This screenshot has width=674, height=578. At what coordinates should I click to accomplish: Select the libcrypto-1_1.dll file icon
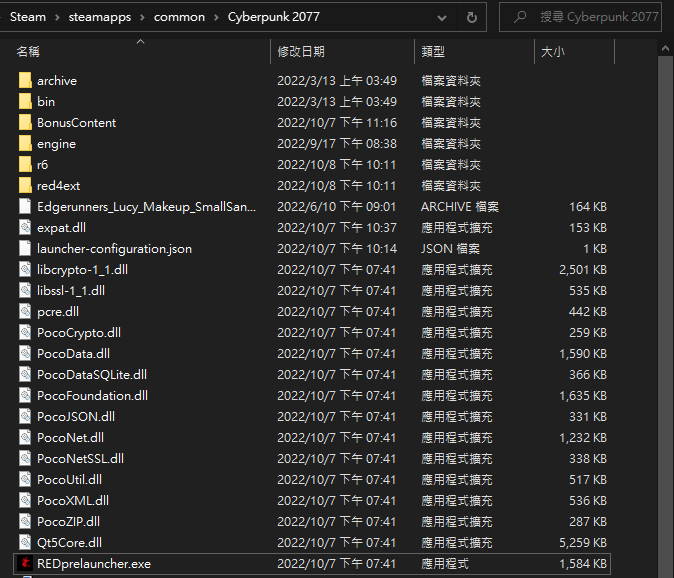click(x=25, y=269)
